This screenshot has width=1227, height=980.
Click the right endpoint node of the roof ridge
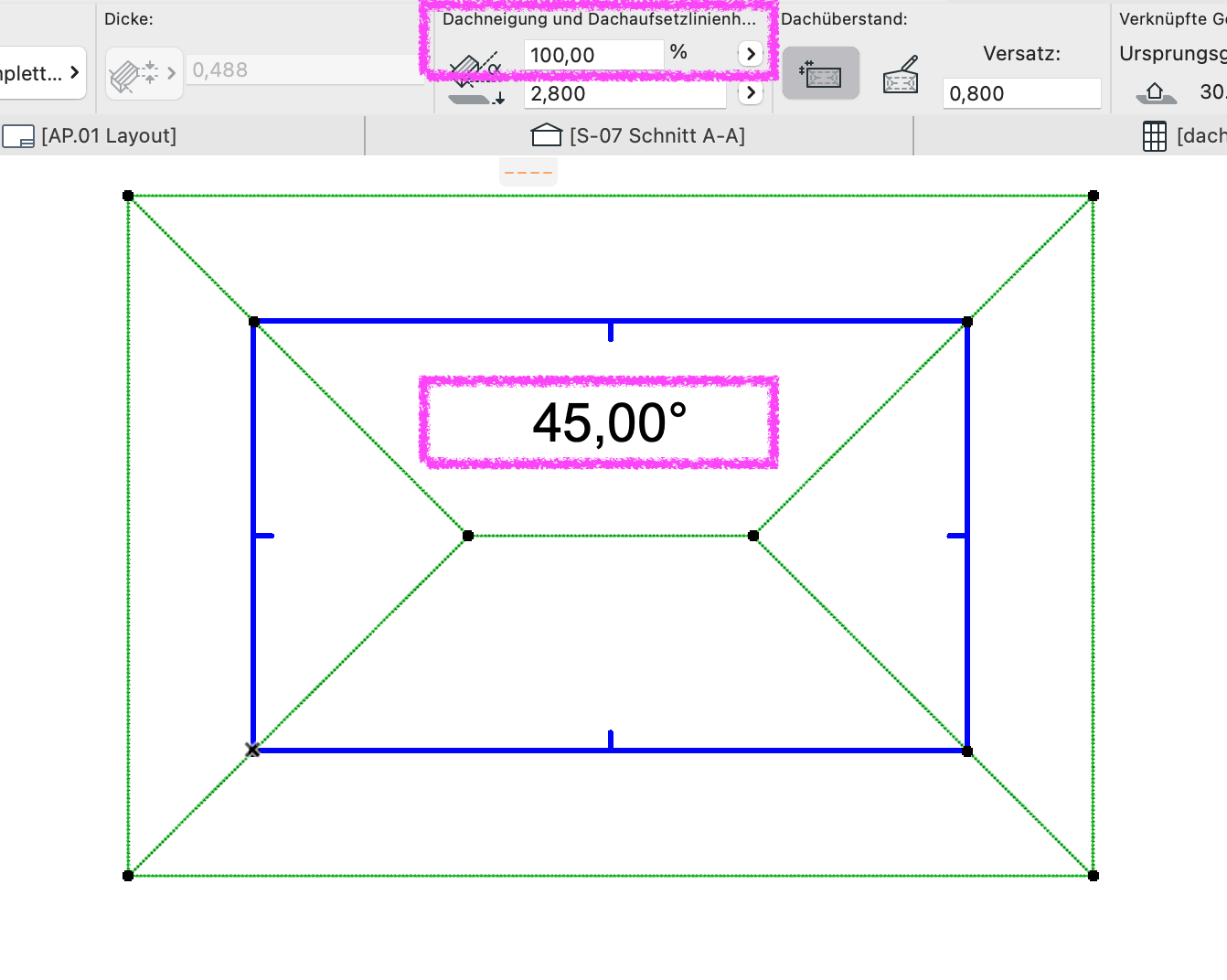click(x=753, y=536)
